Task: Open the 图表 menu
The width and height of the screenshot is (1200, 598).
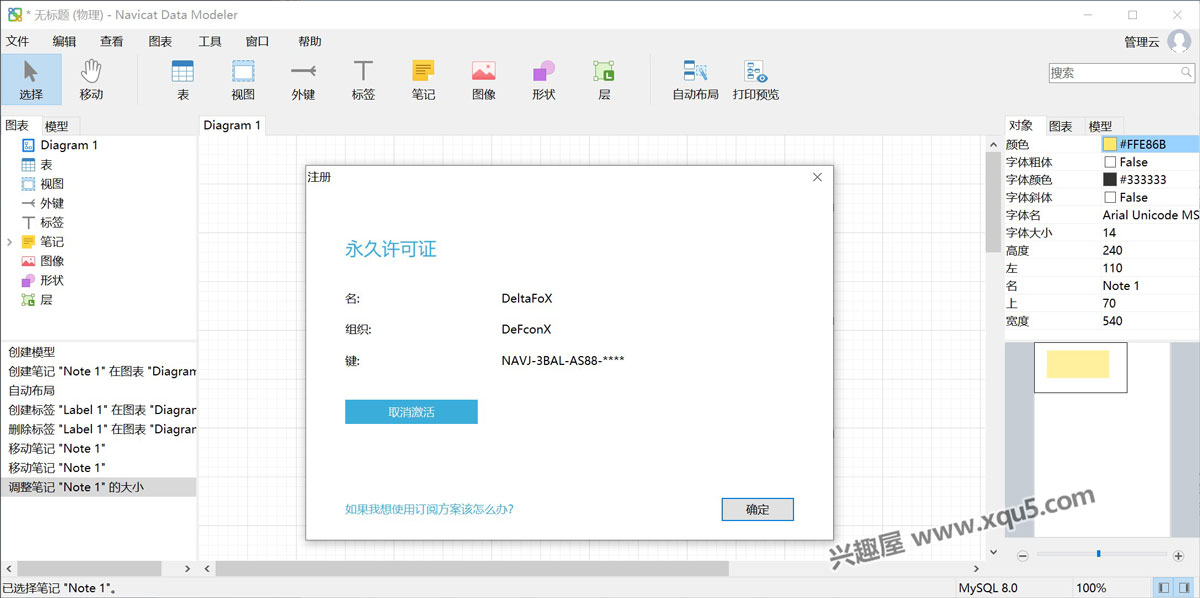Action: tap(160, 41)
